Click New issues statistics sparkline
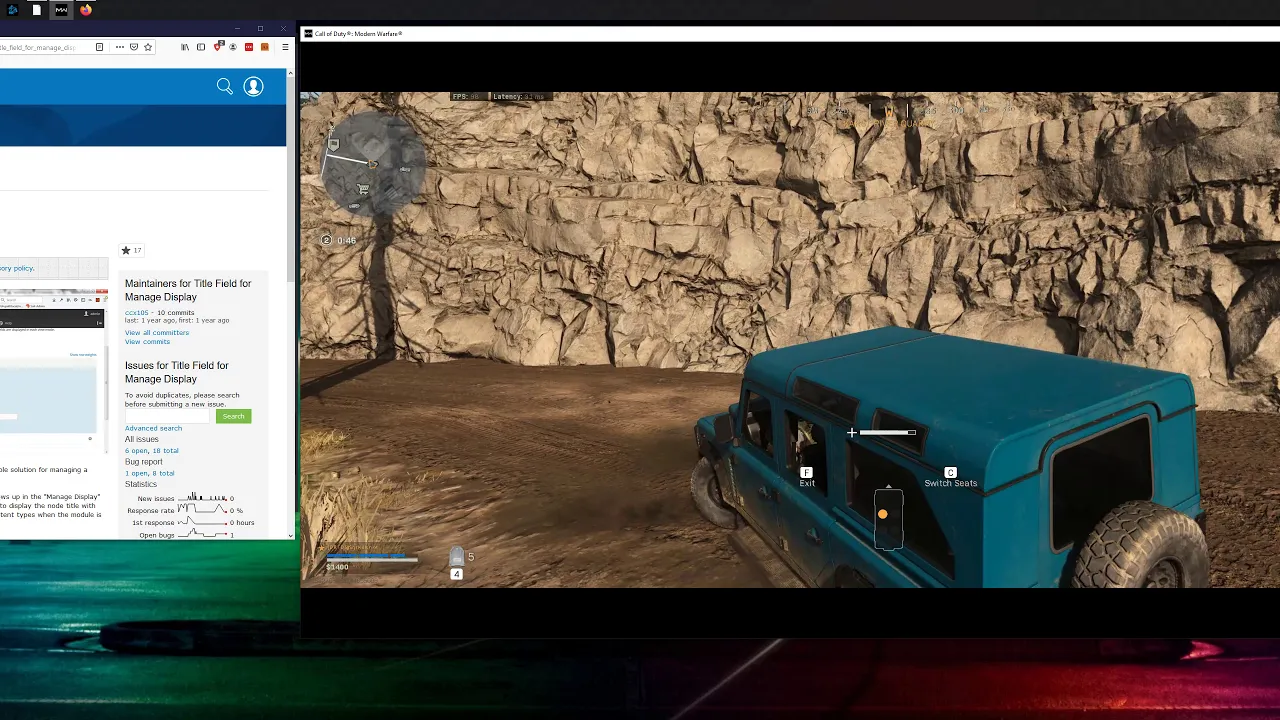Screen dimensions: 1280x720 pos(203,498)
